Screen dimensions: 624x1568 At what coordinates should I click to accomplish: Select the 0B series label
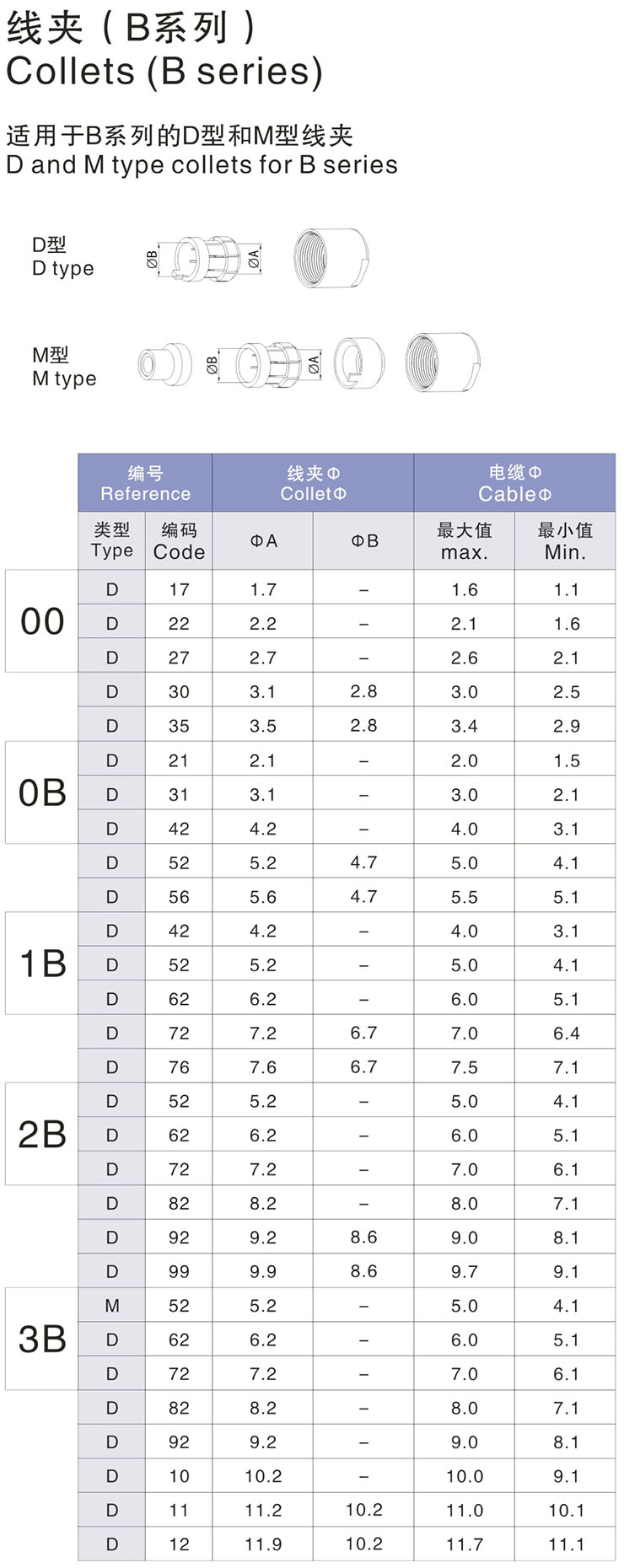click(x=42, y=793)
